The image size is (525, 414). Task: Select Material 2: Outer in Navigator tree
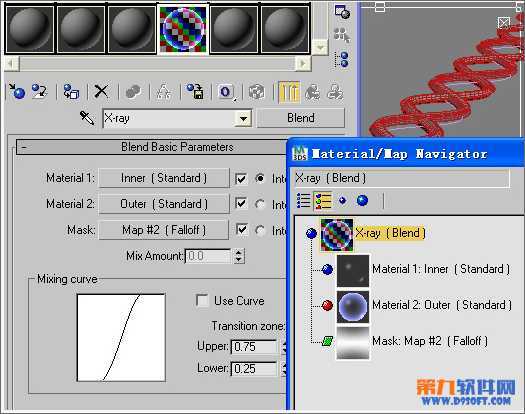pyautogui.click(x=442, y=305)
